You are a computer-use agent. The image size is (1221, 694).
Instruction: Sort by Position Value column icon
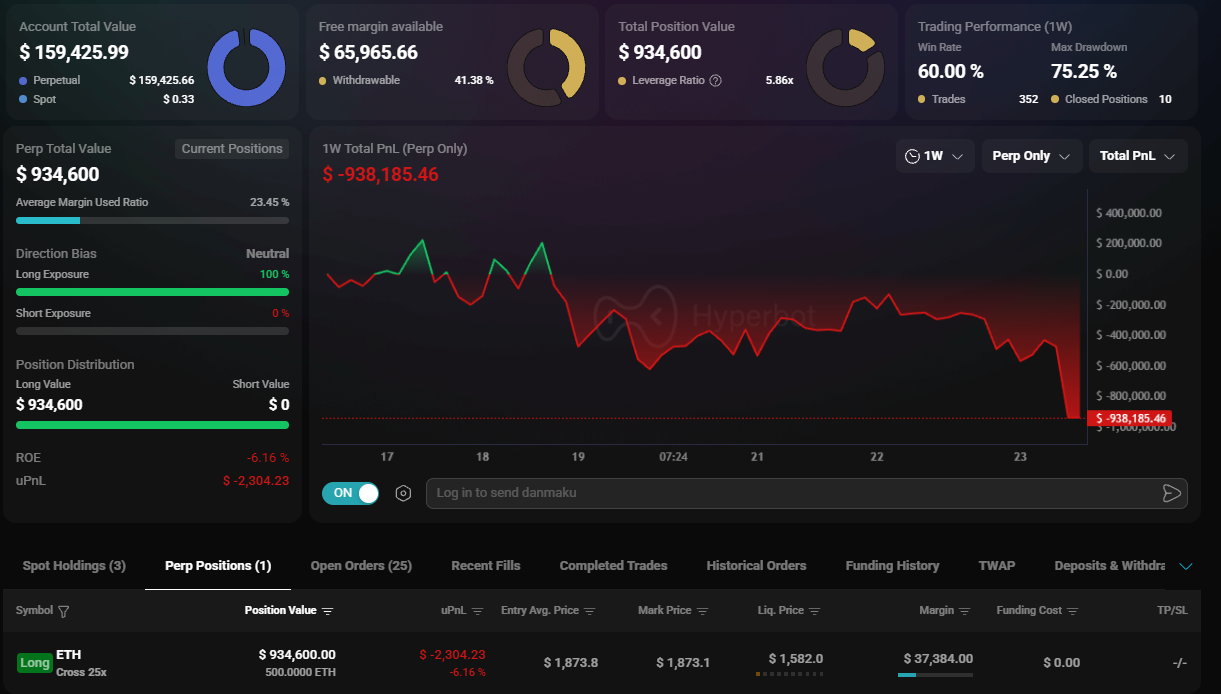pyautogui.click(x=328, y=611)
